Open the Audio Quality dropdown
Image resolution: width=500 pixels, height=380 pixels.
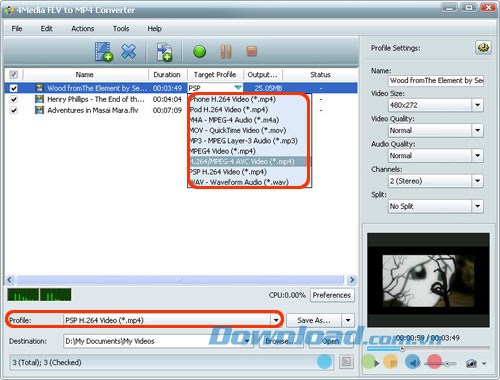pos(477,156)
